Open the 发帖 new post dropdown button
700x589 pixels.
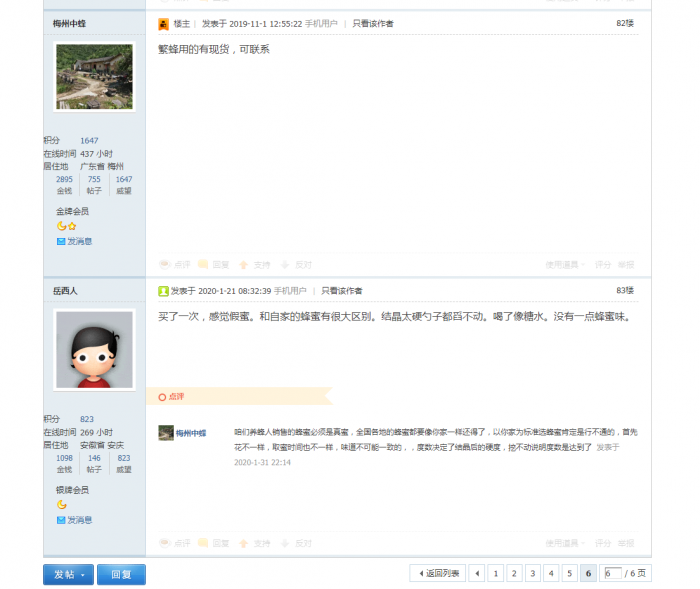pos(68,575)
